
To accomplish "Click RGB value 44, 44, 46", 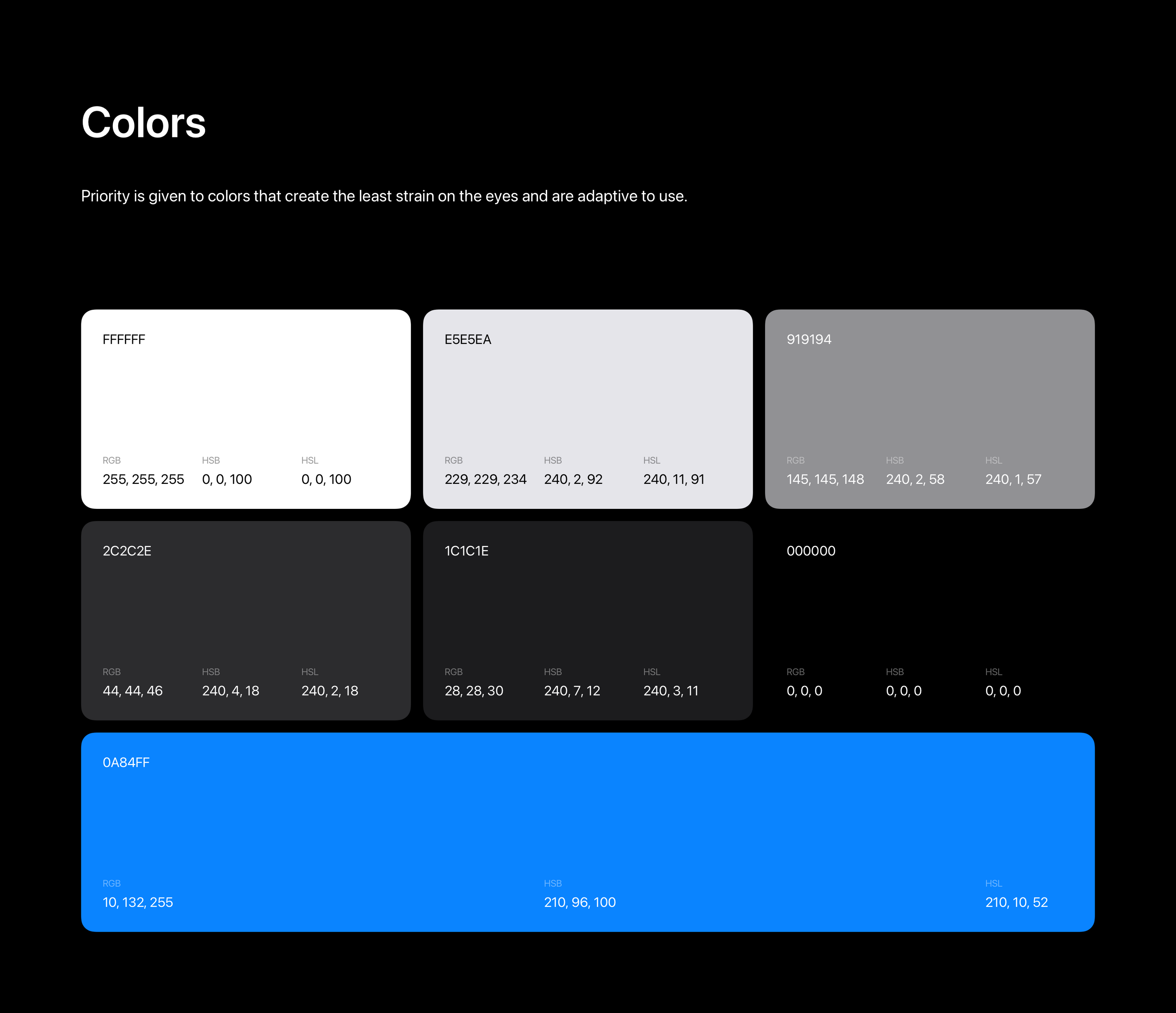I will [132, 691].
